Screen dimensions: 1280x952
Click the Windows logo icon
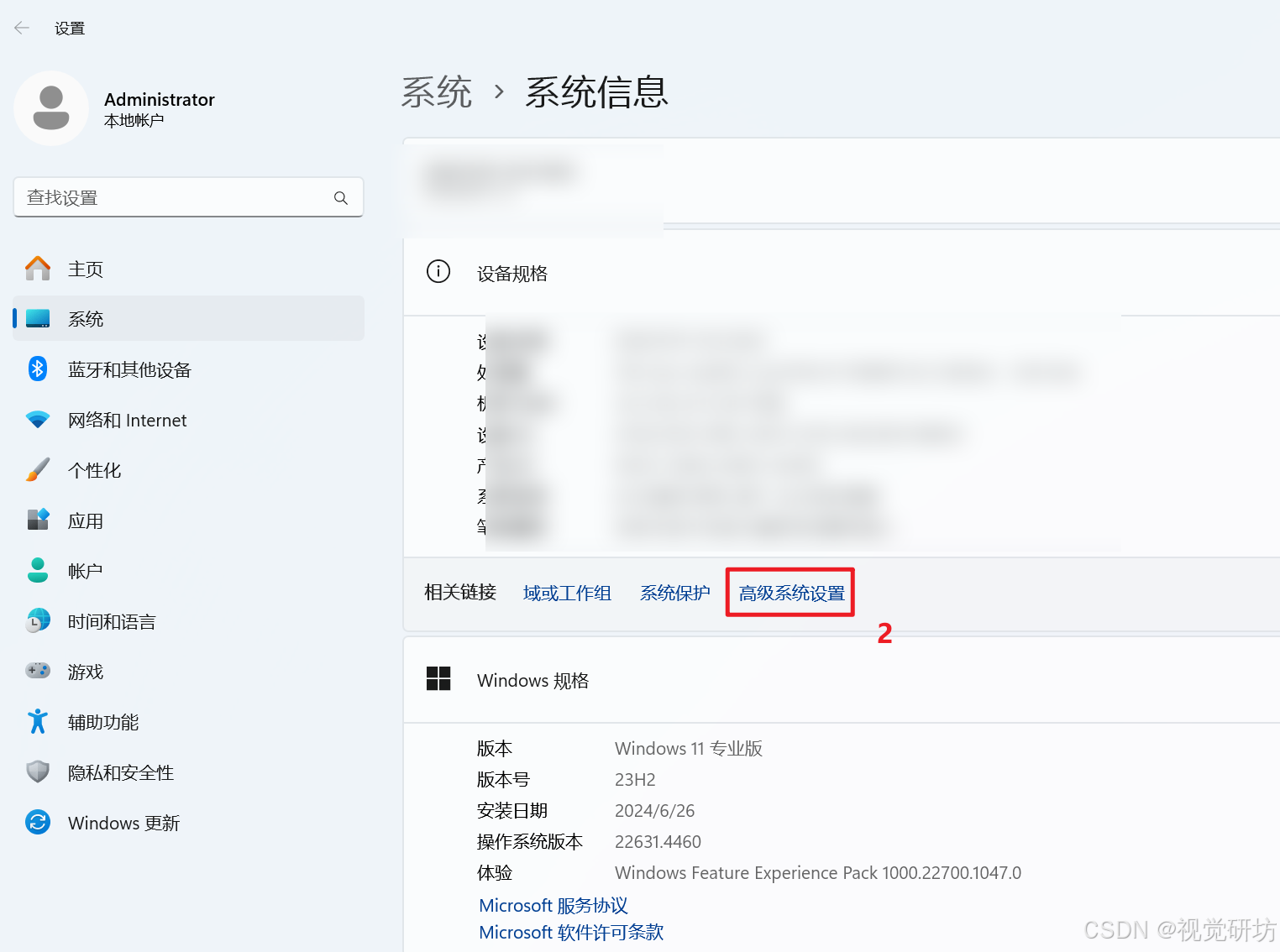pos(438,678)
